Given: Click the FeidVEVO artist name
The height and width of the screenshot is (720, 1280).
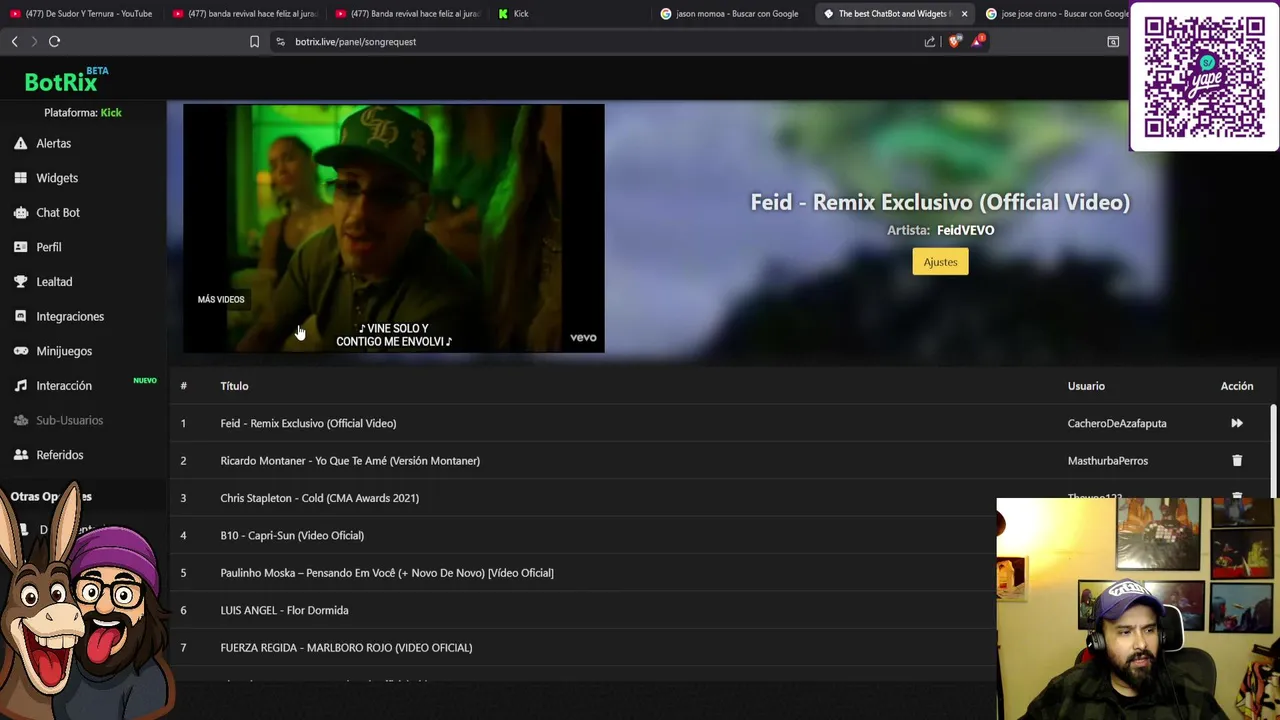Looking at the screenshot, I should (965, 230).
